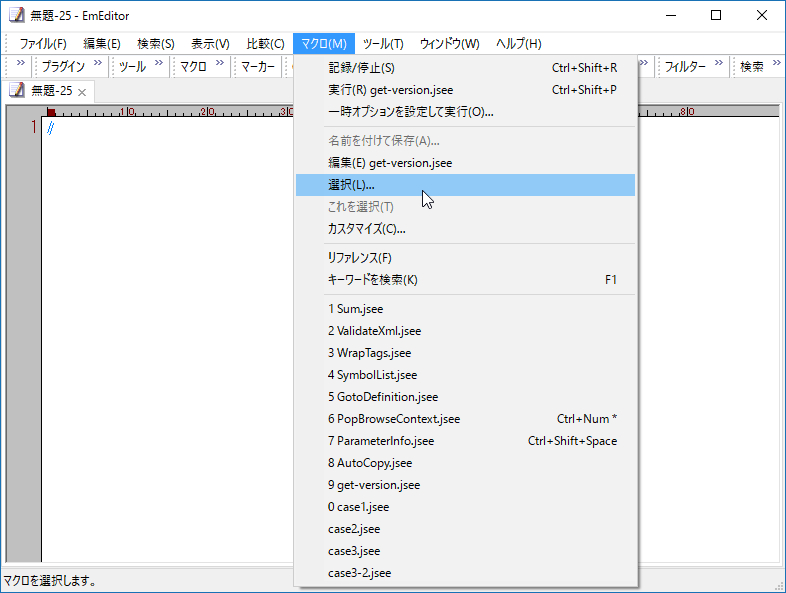786x593 pixels.
Task: Select macro case3-2.jsee
Action: tap(465, 573)
